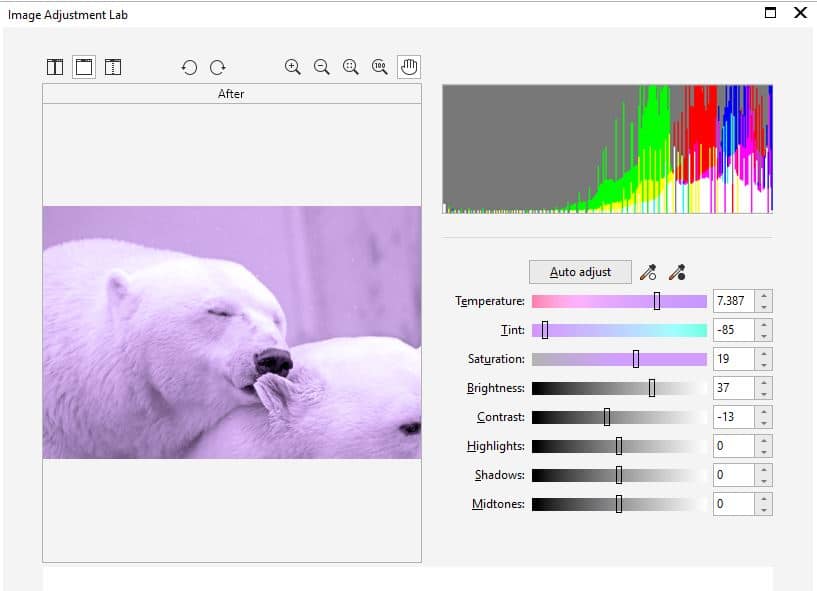Activate the Pan hand tool
Screen dimensions: 817x591
coord(409,67)
